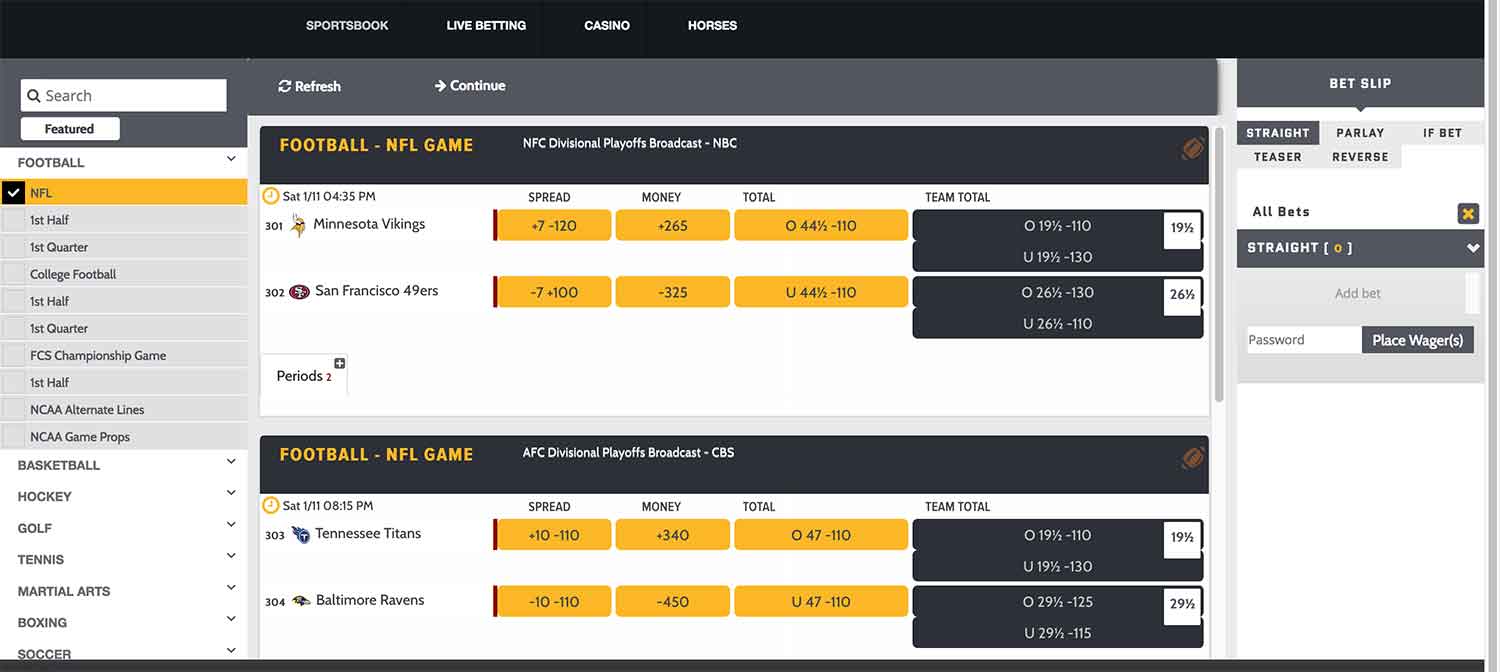Image resolution: width=1500 pixels, height=672 pixels.
Task: Click the Password field in bet slip
Action: click(1304, 340)
